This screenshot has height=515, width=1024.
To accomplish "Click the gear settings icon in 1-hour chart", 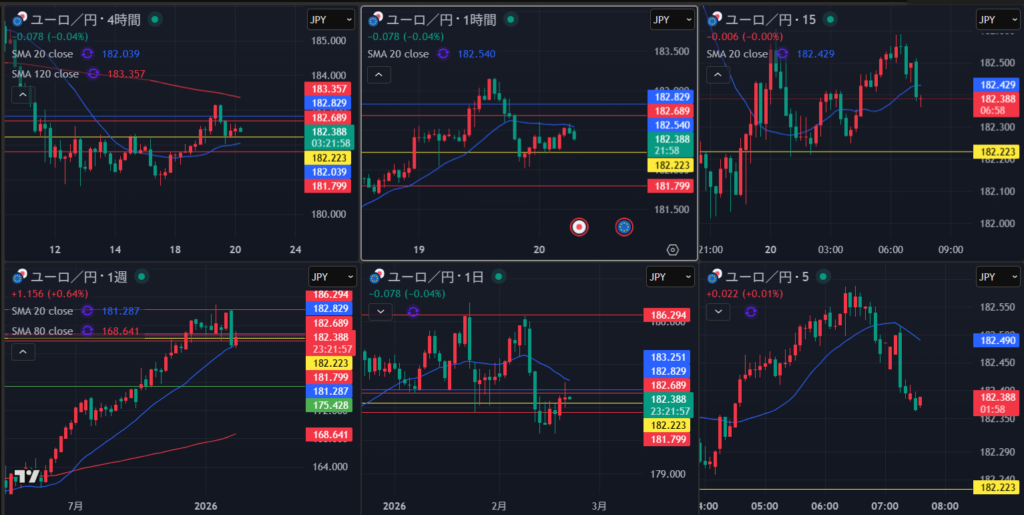I will click(x=672, y=250).
